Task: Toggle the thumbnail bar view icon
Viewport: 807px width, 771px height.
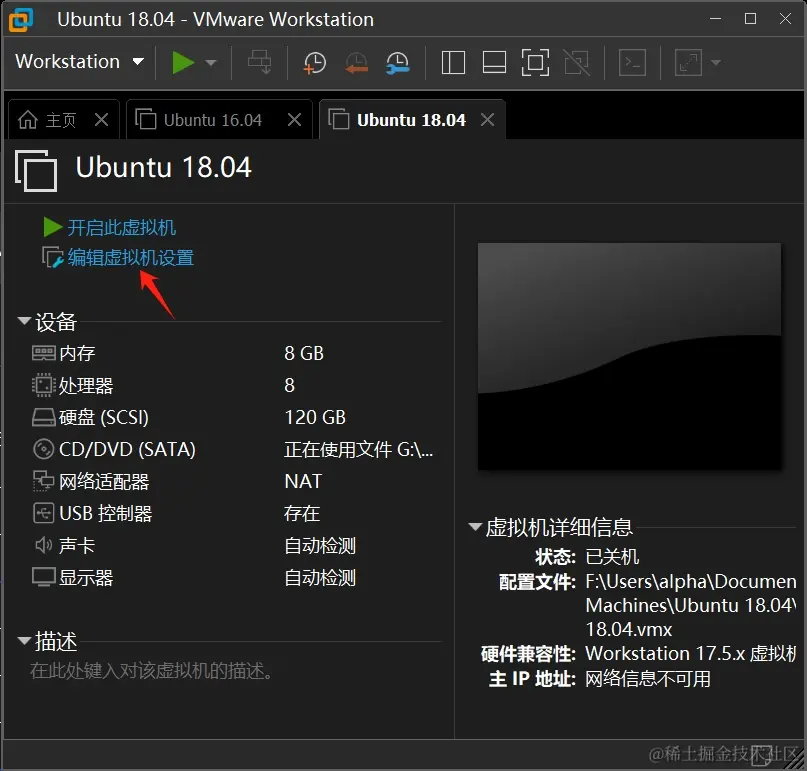Action: pyautogui.click(x=494, y=63)
